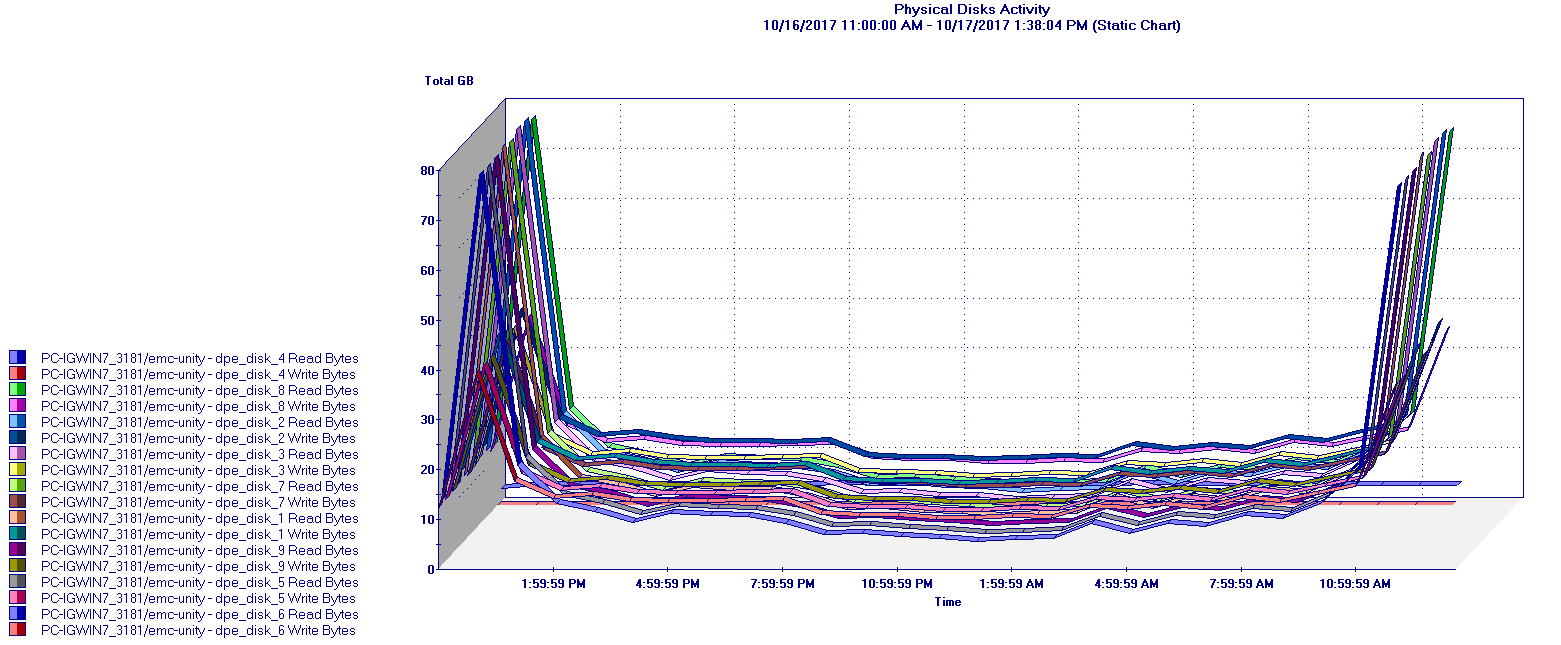
Task: Click the Physical Disks Activity chart title
Action: click(x=971, y=9)
